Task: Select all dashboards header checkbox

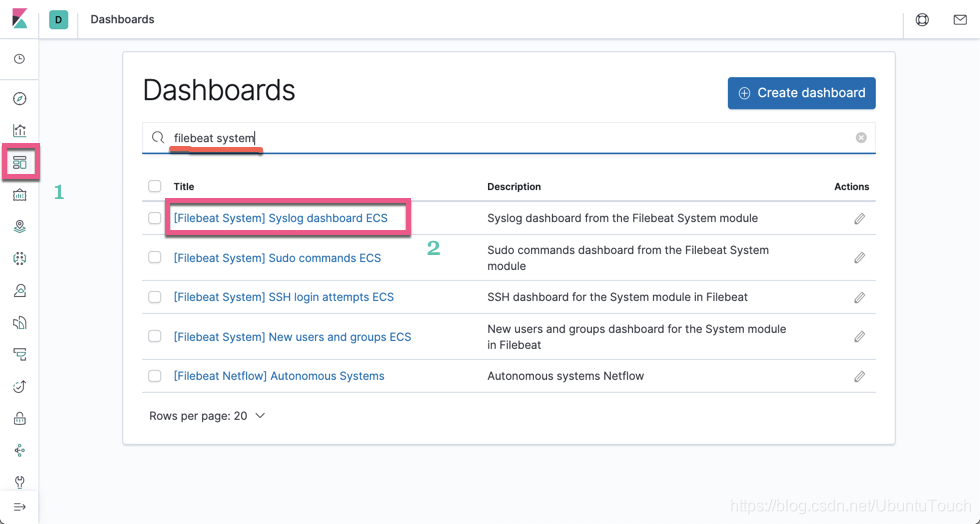Action: coord(155,186)
